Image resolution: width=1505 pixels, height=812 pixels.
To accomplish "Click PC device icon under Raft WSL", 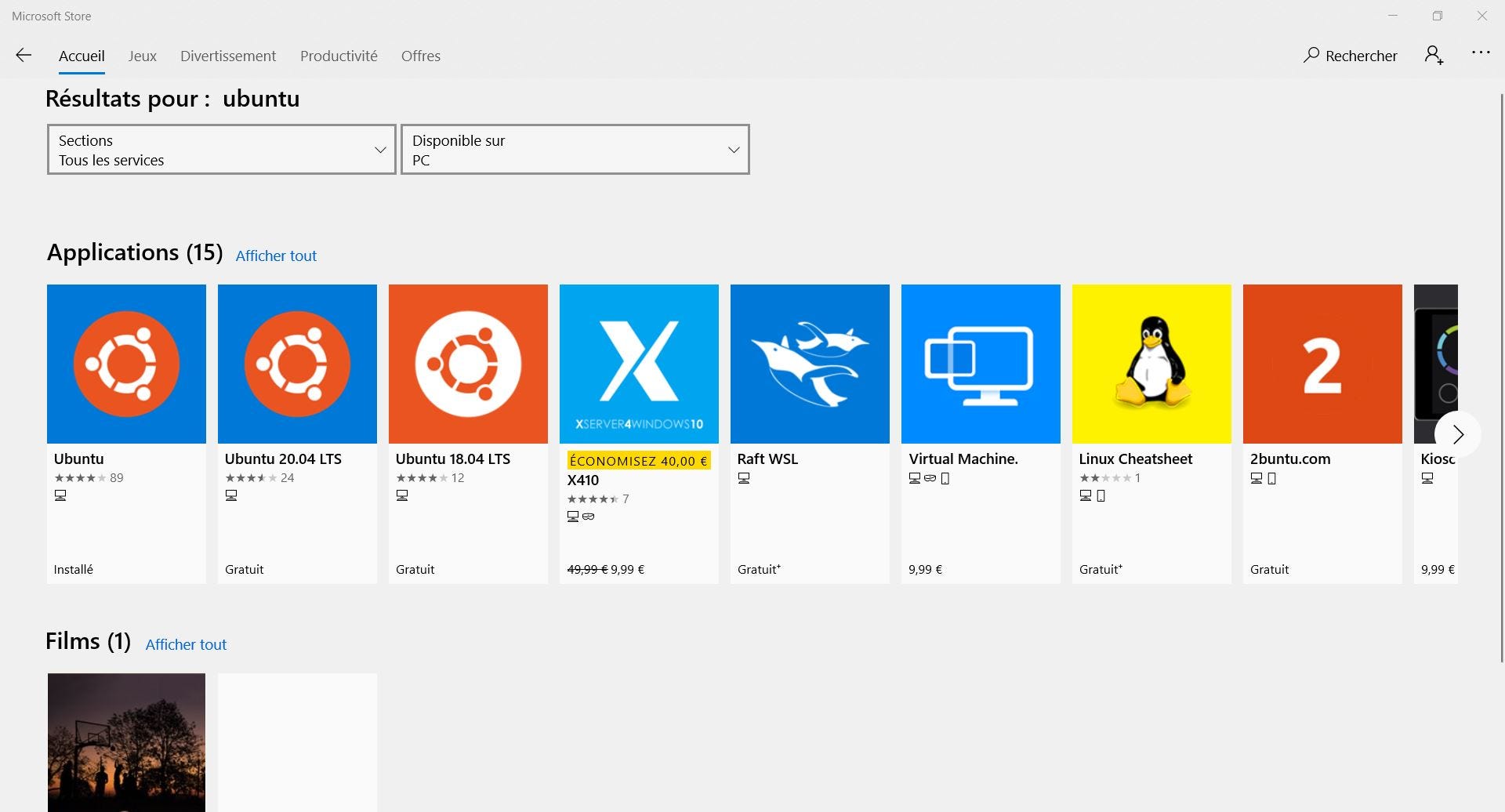I will coord(744,478).
